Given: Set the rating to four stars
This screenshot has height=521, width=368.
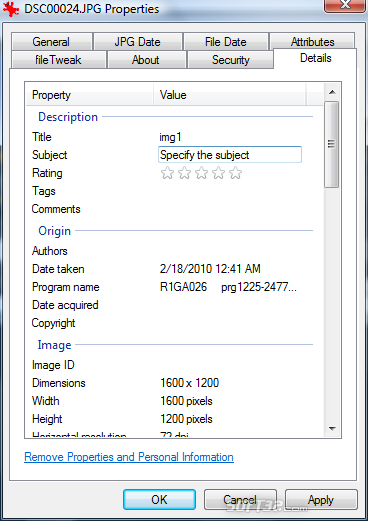Looking at the screenshot, I should [x=218, y=173].
